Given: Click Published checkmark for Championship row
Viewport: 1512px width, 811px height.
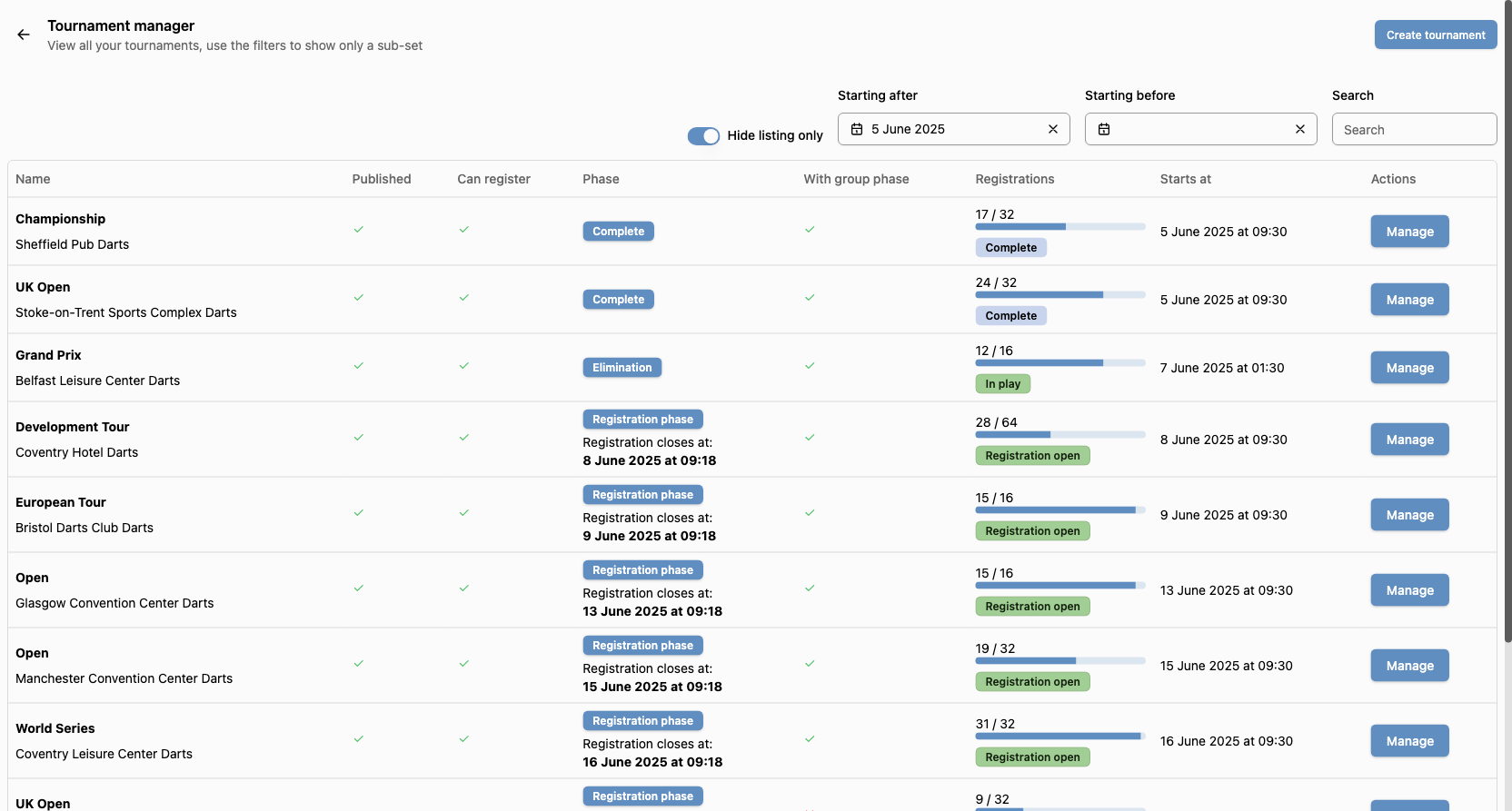Looking at the screenshot, I should [x=358, y=230].
